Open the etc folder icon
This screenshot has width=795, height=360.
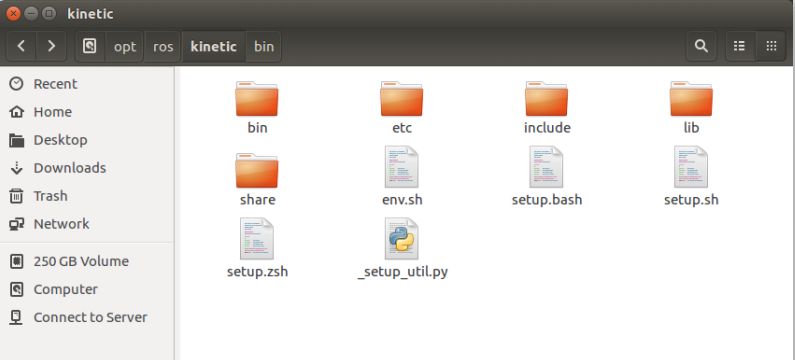(402, 99)
